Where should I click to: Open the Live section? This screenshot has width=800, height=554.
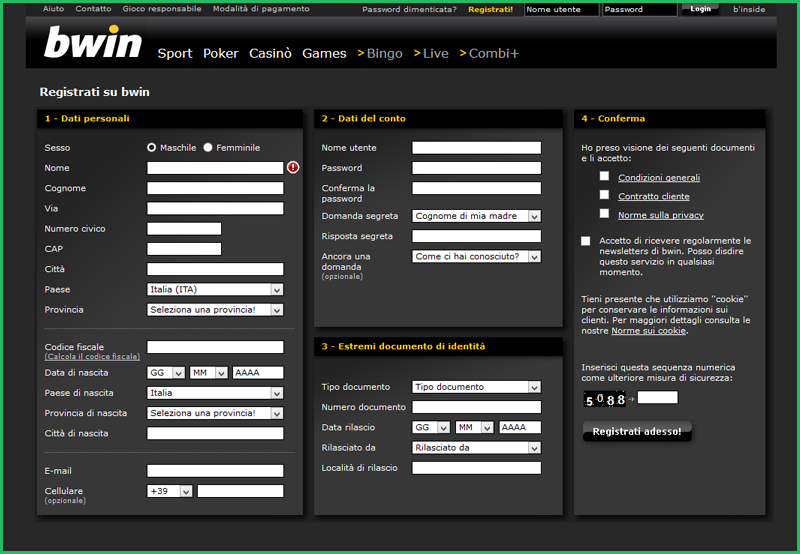click(431, 54)
